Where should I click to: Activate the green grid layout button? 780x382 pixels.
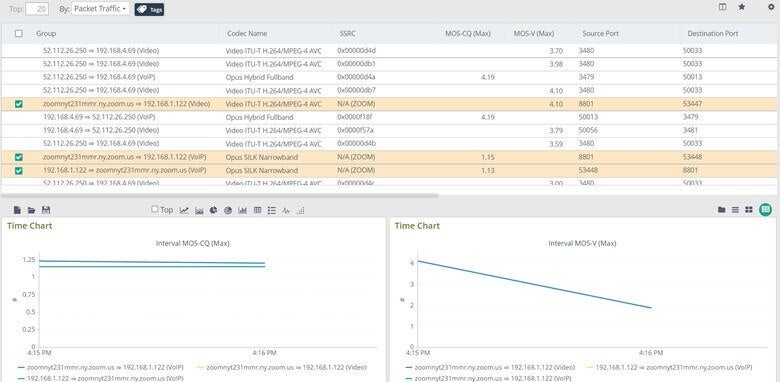point(765,210)
